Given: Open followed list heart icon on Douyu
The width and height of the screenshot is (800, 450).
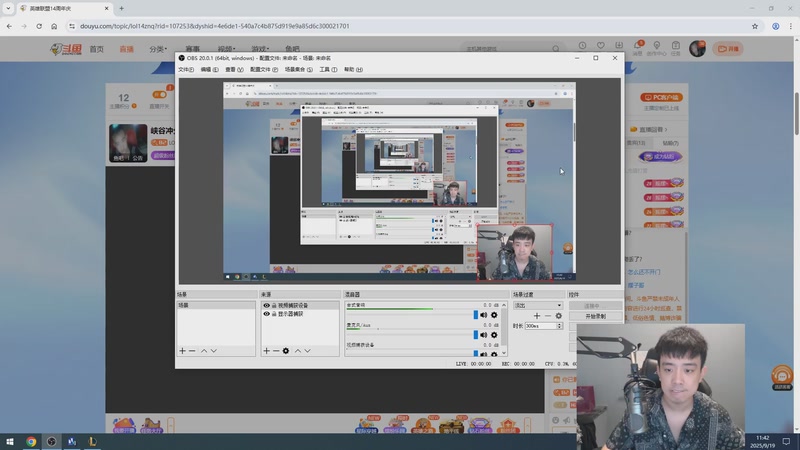Looking at the screenshot, I should coord(601,46).
